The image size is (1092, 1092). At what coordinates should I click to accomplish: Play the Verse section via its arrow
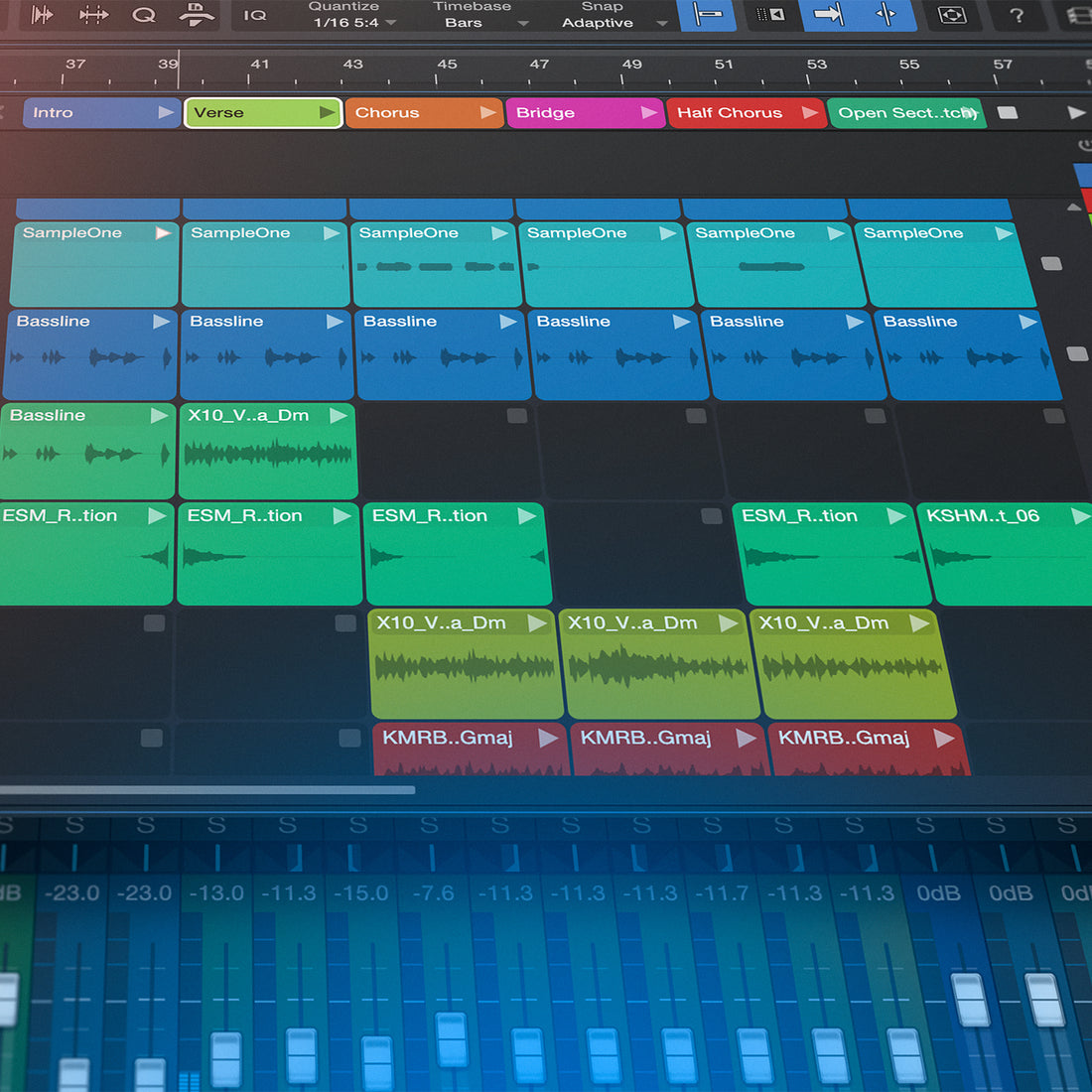328,112
